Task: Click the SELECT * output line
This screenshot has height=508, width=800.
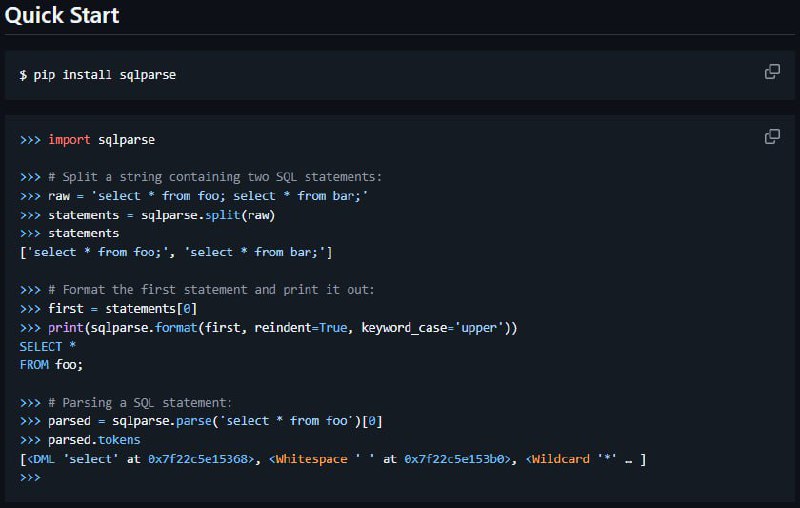Action: click(x=47, y=346)
